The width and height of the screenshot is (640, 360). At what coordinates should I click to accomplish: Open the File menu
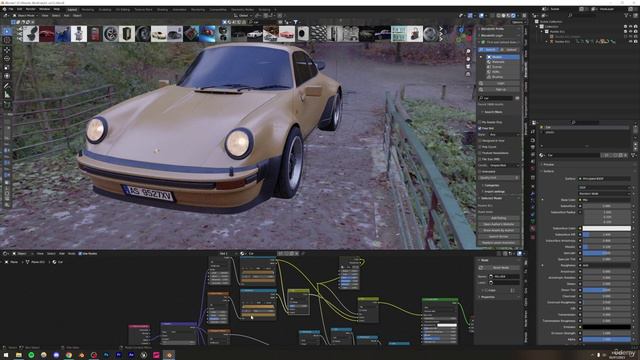pyautogui.click(x=11, y=9)
